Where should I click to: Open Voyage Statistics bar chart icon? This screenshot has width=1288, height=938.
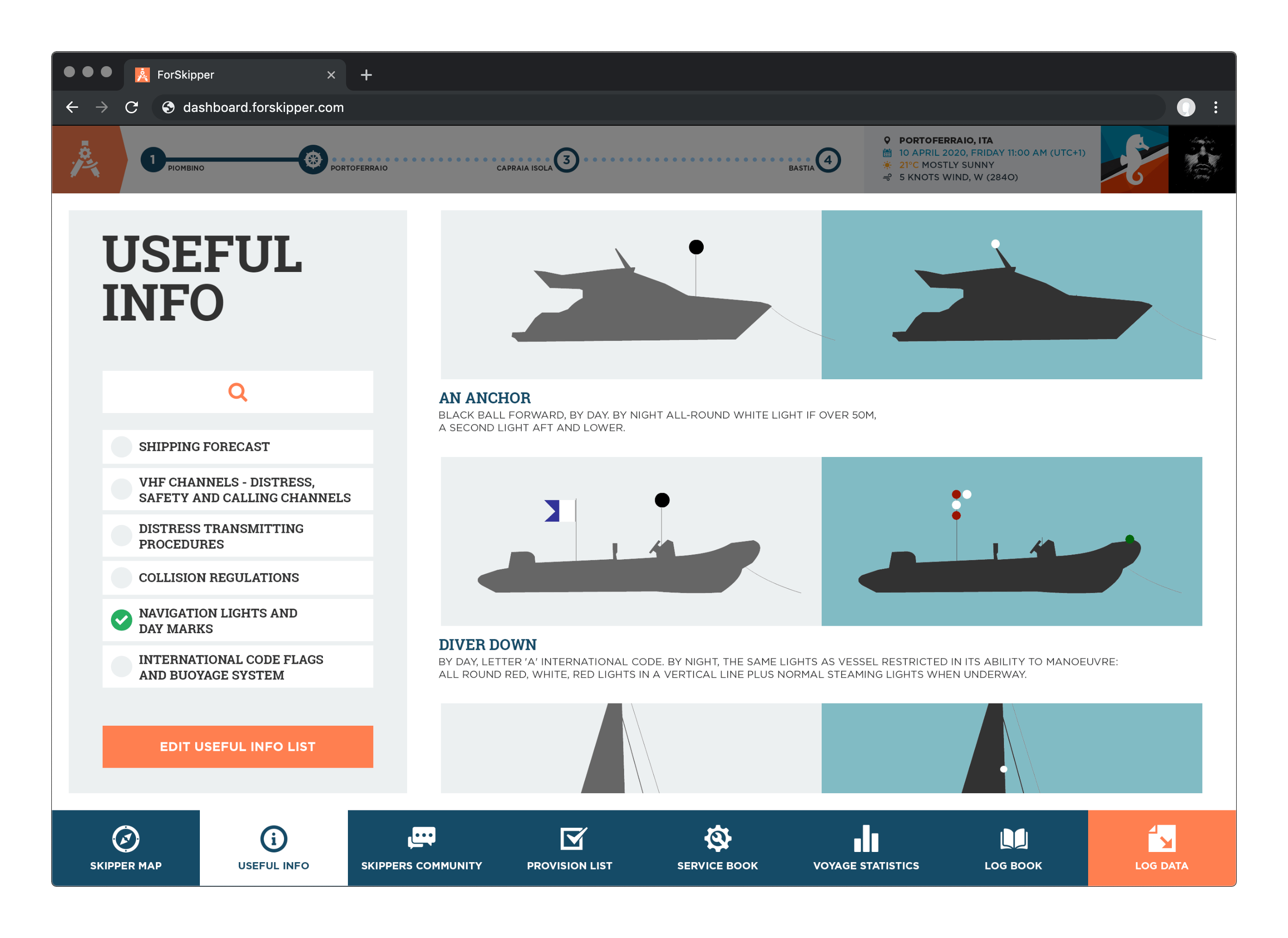866,839
